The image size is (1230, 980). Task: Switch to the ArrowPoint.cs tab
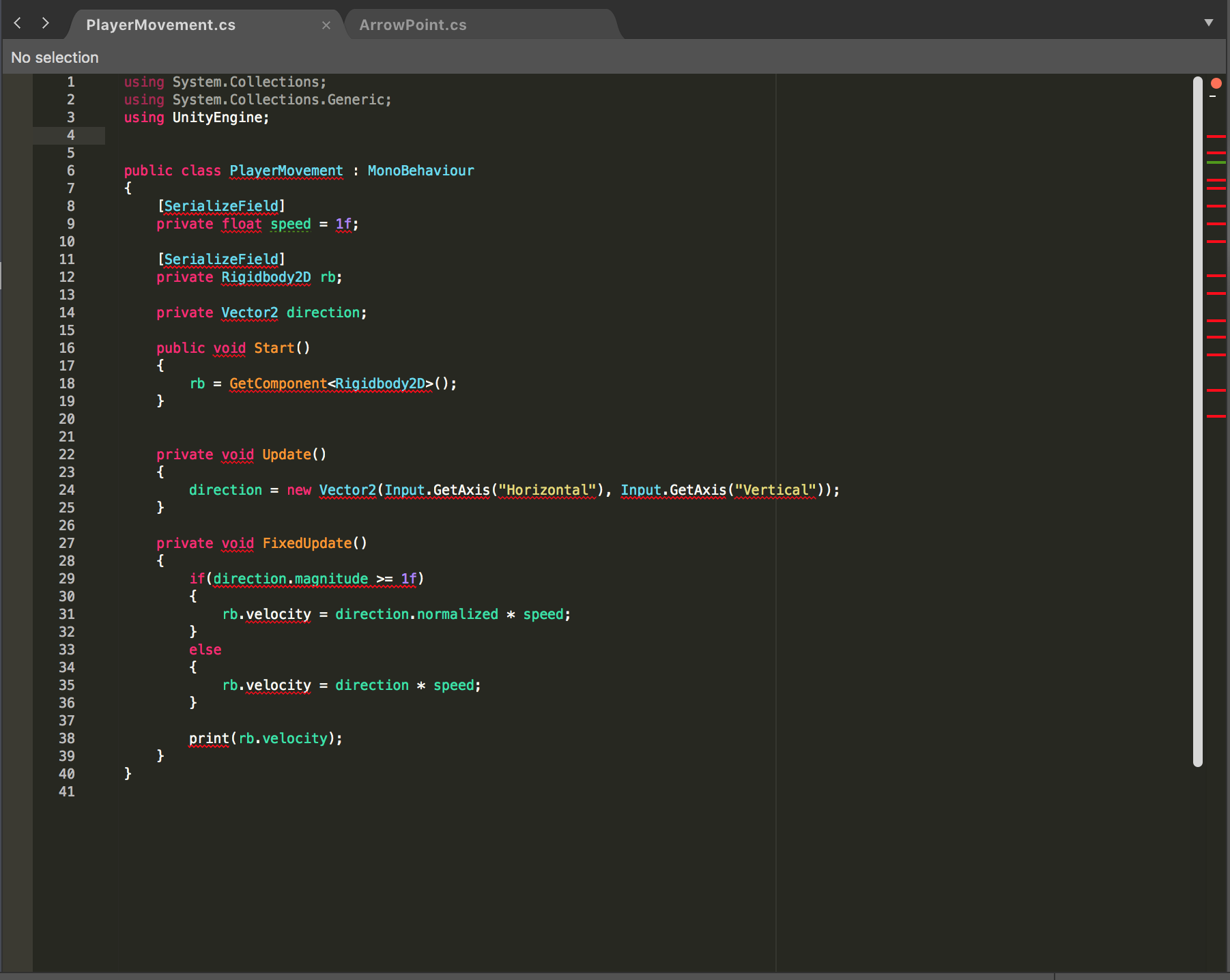click(x=412, y=25)
